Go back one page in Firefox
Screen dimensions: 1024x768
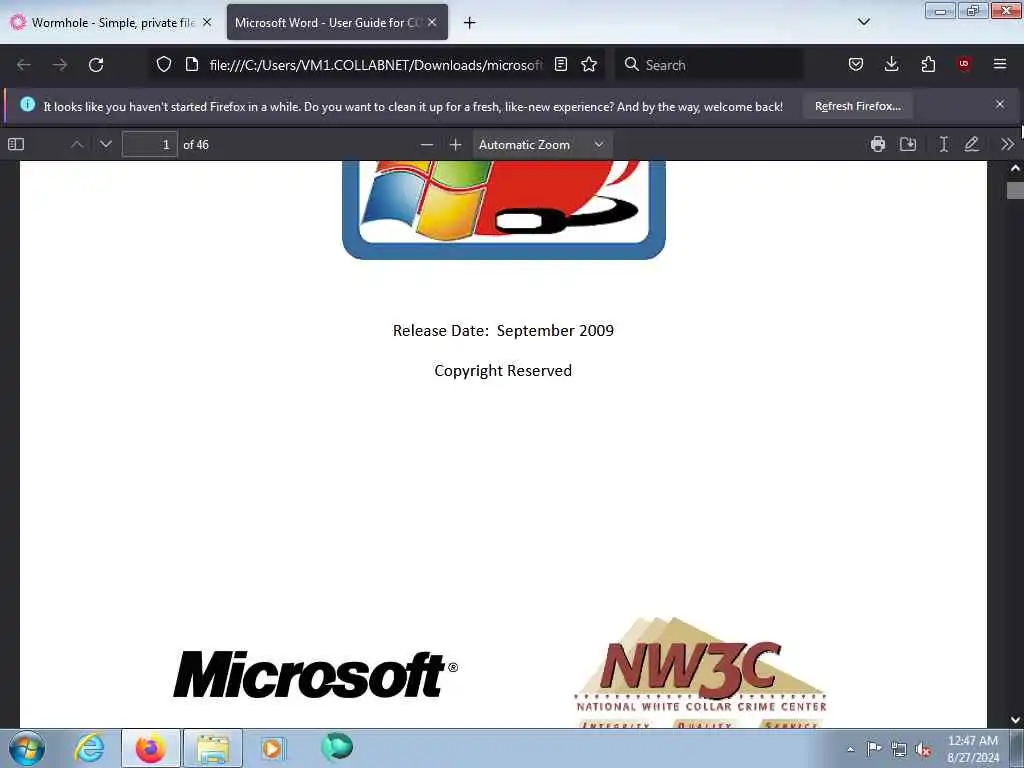[24, 65]
